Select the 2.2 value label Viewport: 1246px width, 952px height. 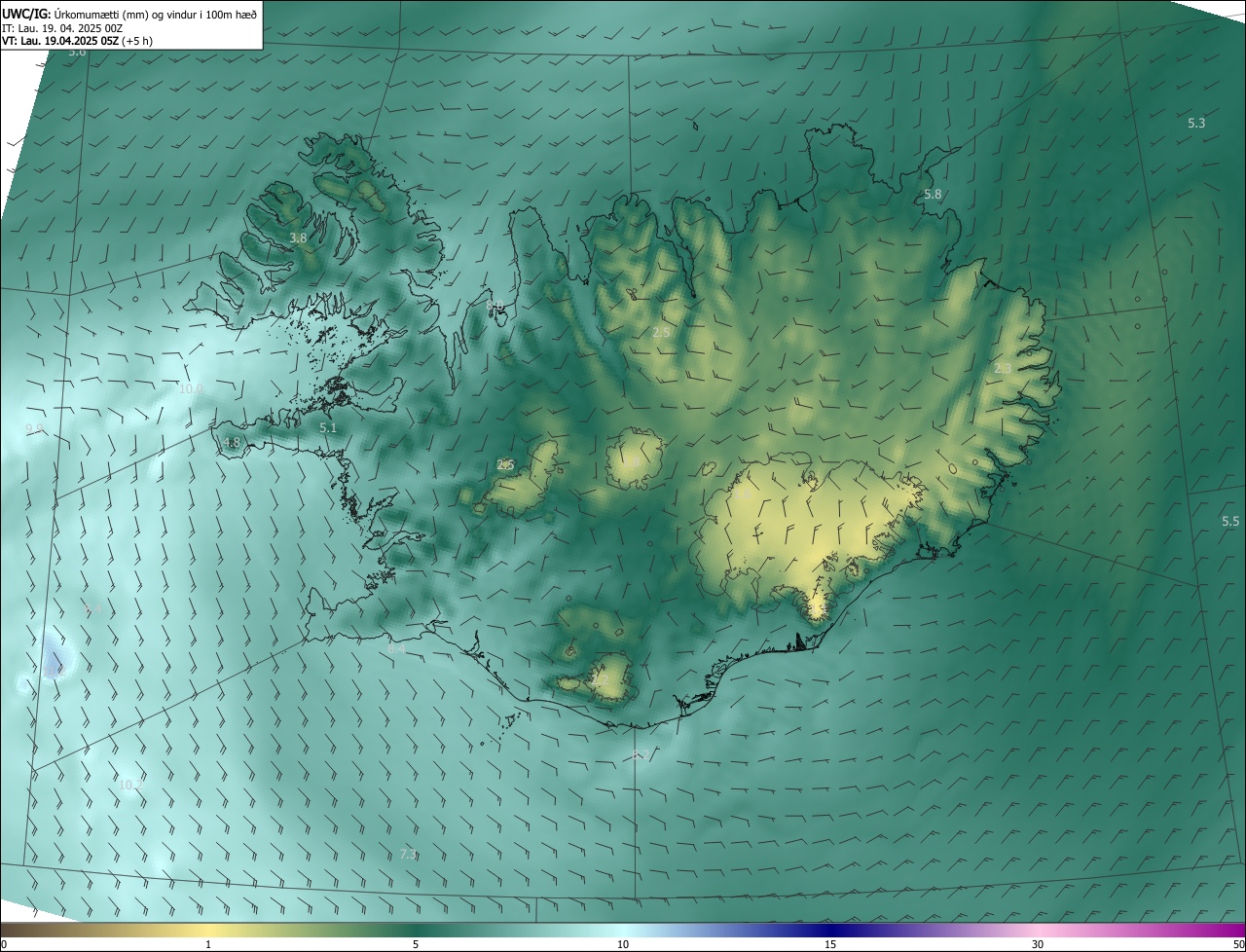[x=601, y=679]
